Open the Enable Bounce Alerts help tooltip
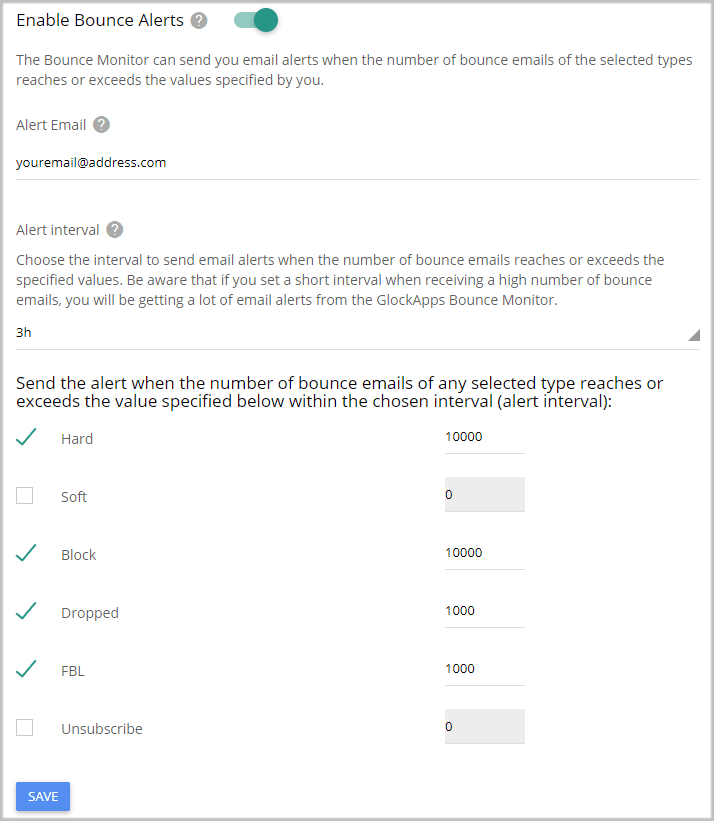Image resolution: width=714 pixels, height=821 pixels. click(197, 19)
